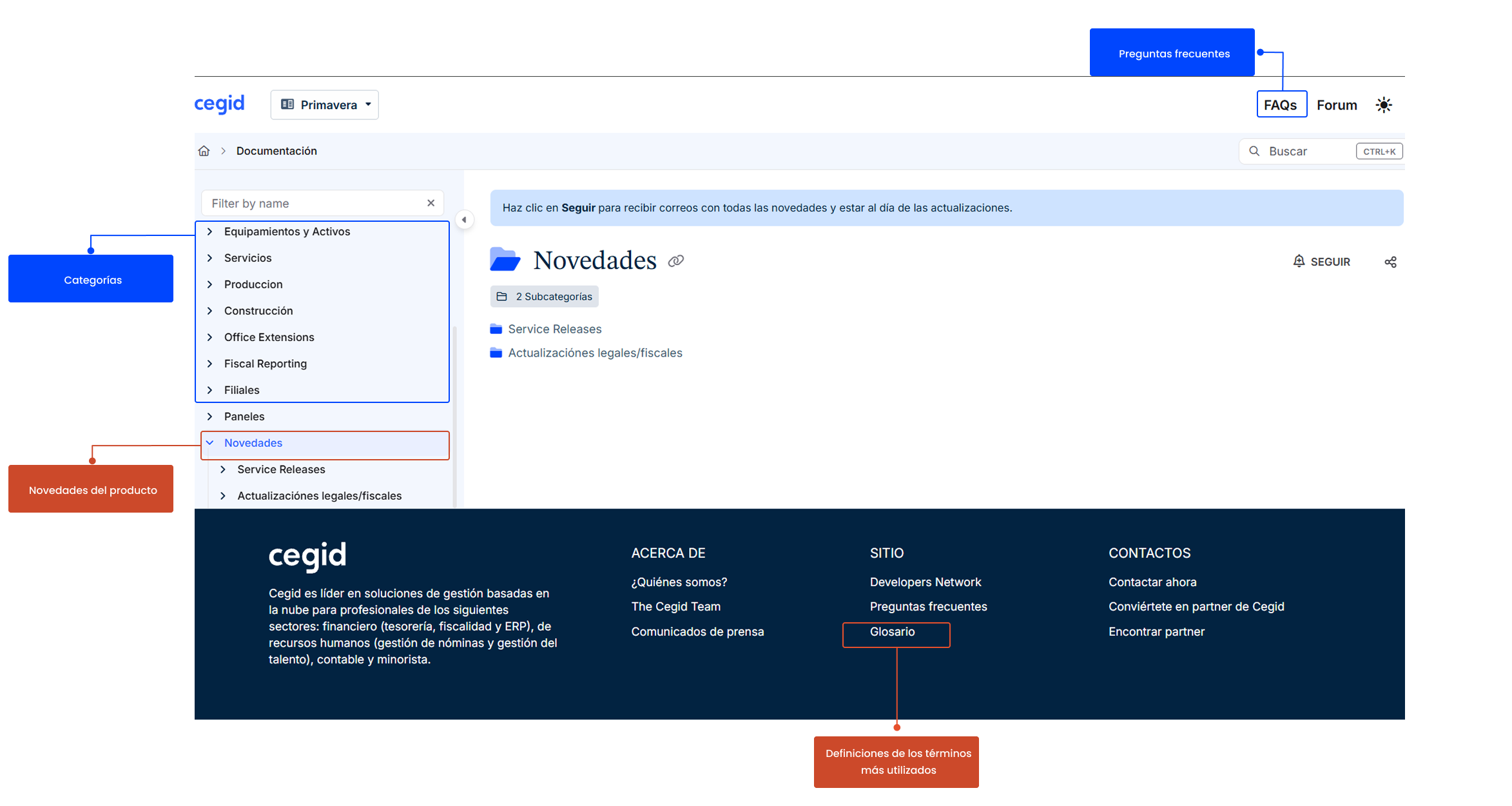Select Equipamientos y Activos category
The width and height of the screenshot is (1512, 806).
[x=287, y=231]
